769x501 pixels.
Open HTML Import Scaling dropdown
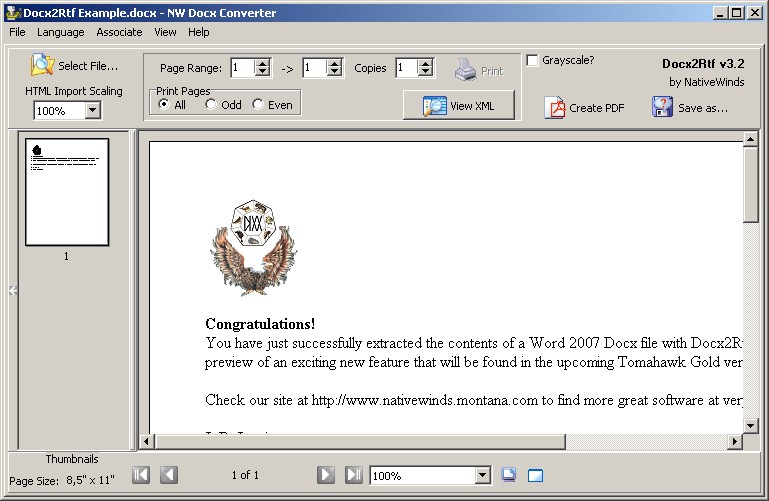click(x=92, y=110)
